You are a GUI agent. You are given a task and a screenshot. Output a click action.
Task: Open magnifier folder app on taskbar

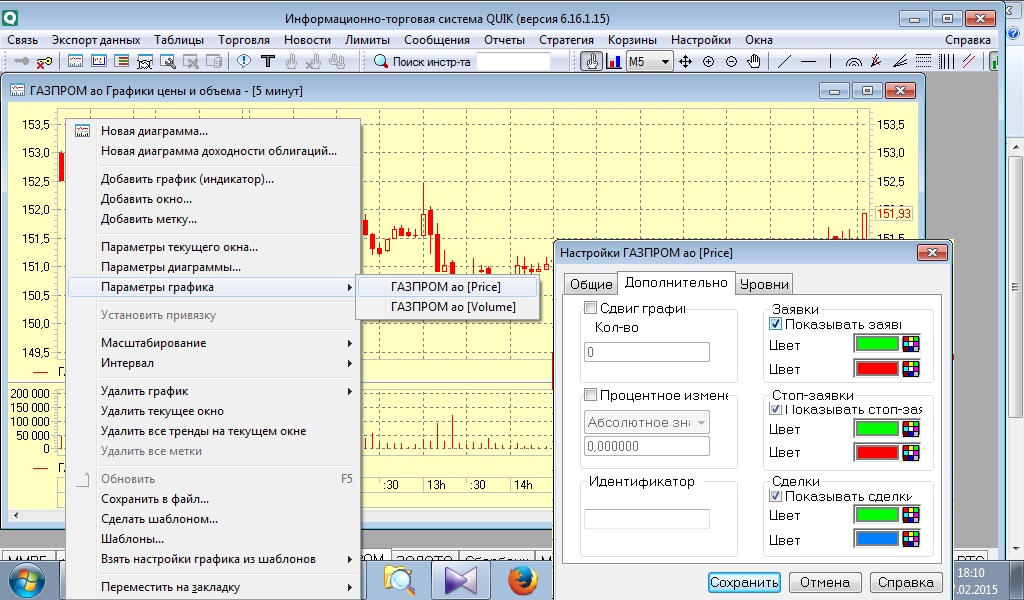(399, 580)
